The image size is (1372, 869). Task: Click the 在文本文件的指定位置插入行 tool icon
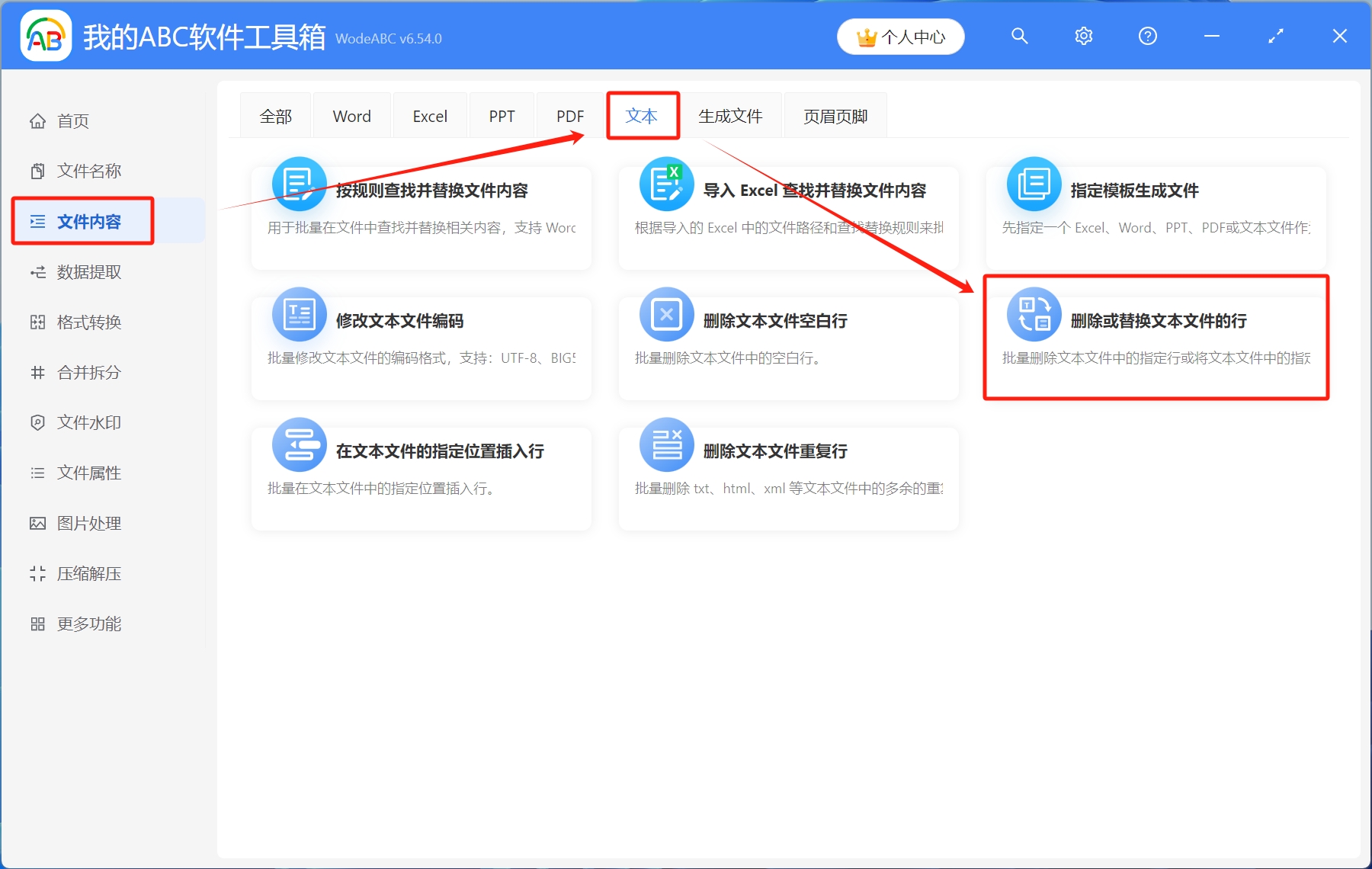298,444
